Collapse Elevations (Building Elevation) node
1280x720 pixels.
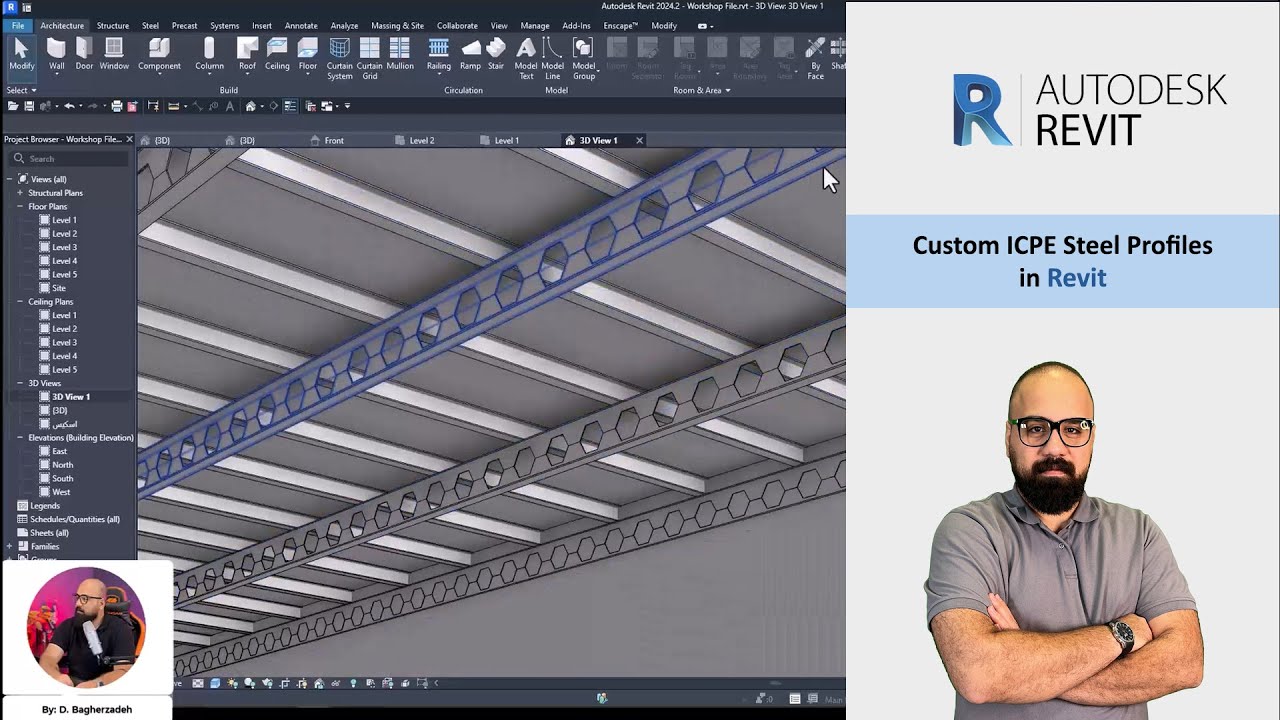click(x=20, y=437)
